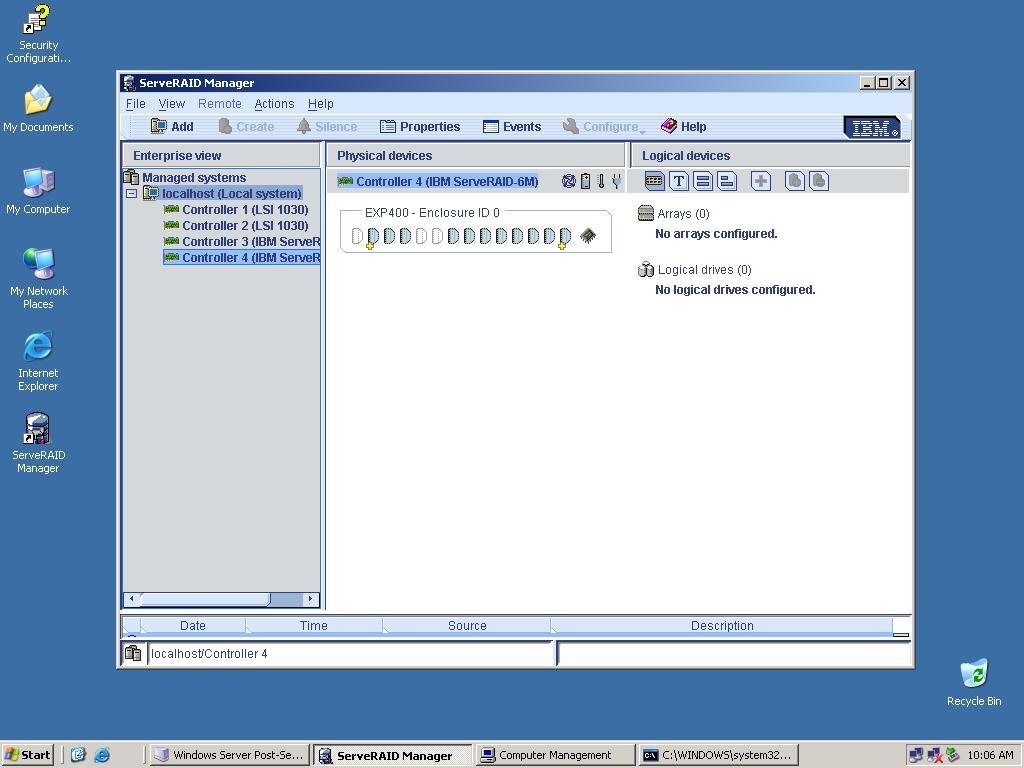Click the Events toolbar icon
The height and width of the screenshot is (768, 1024).
click(x=512, y=126)
